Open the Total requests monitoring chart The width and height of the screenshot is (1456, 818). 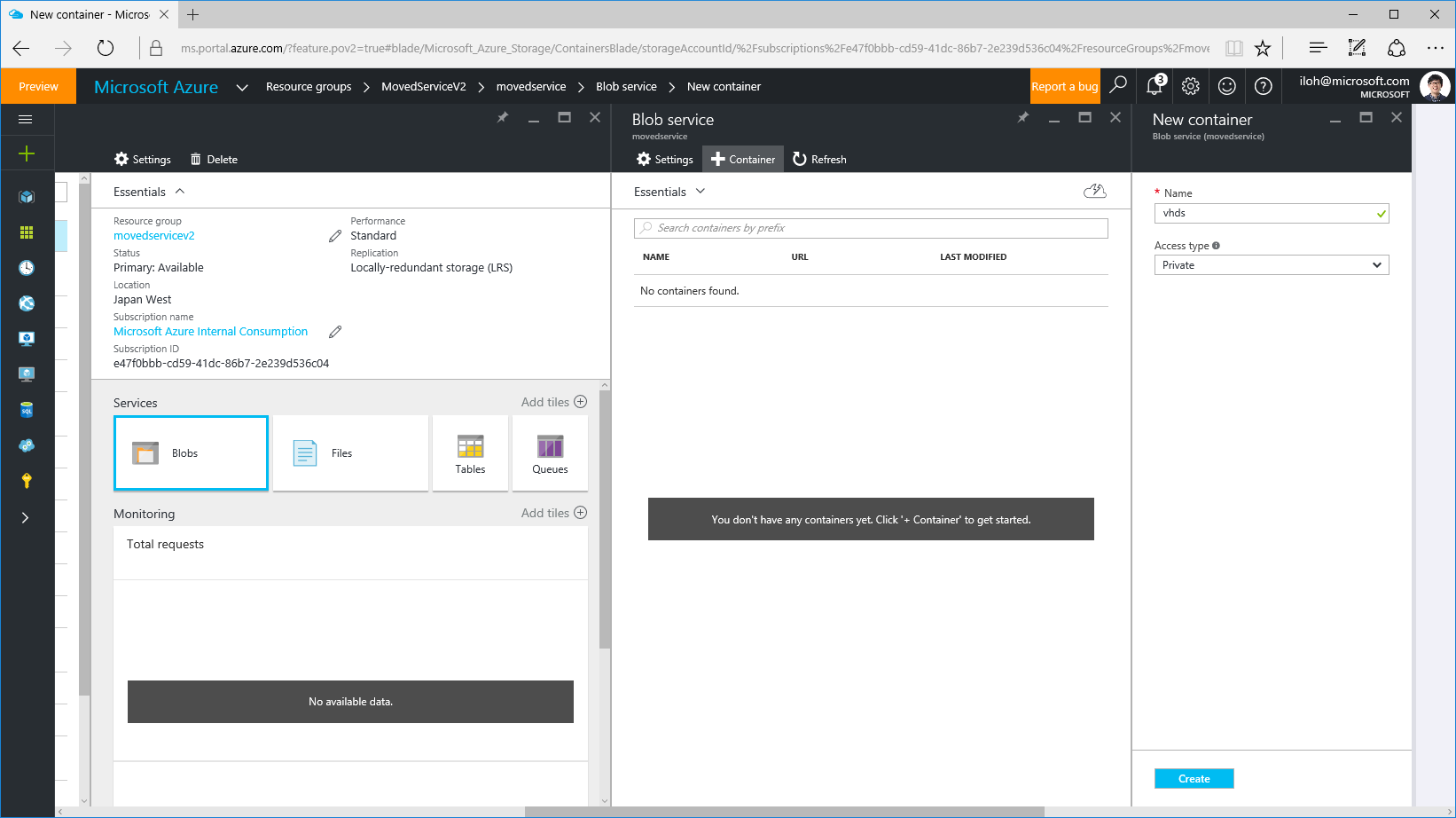tap(350, 643)
